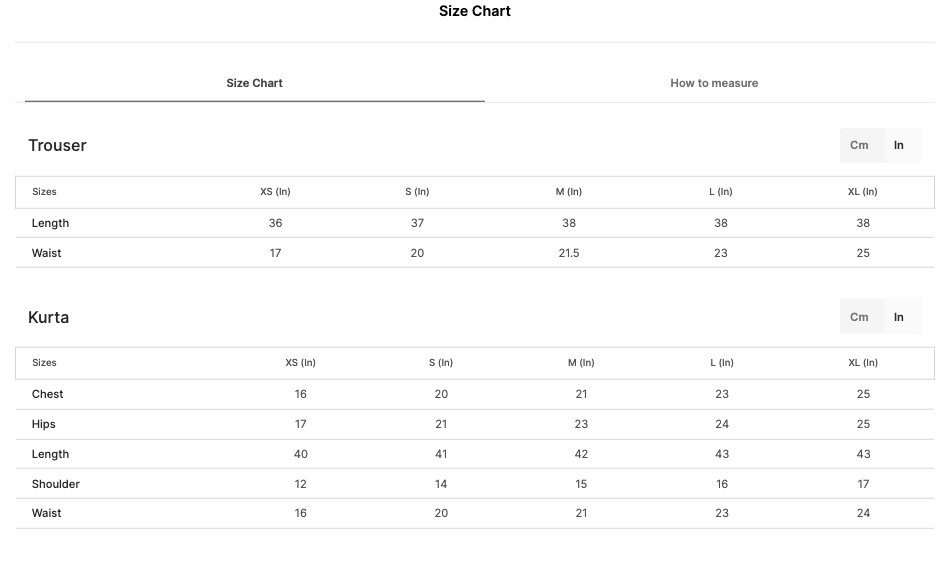Image resolution: width=945 pixels, height=565 pixels.
Task: Switch to the How to measure tab
Action: point(714,83)
